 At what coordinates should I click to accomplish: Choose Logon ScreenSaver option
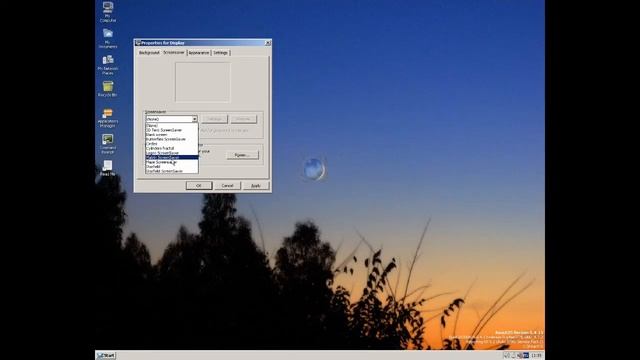coord(172,153)
